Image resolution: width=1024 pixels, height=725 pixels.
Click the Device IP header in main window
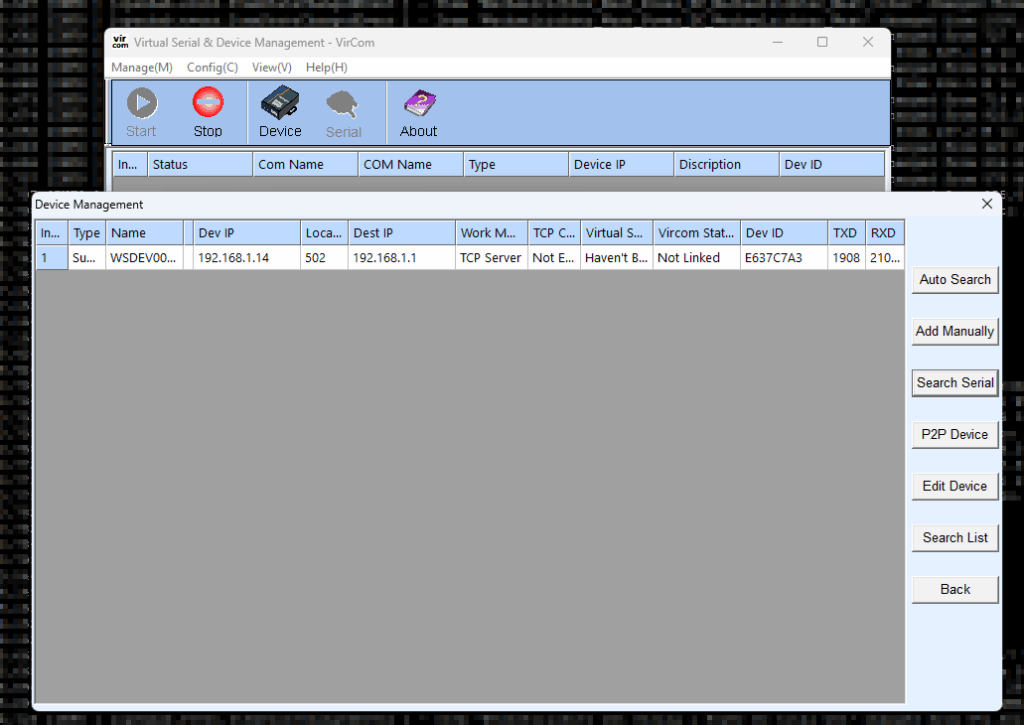tap(621, 165)
